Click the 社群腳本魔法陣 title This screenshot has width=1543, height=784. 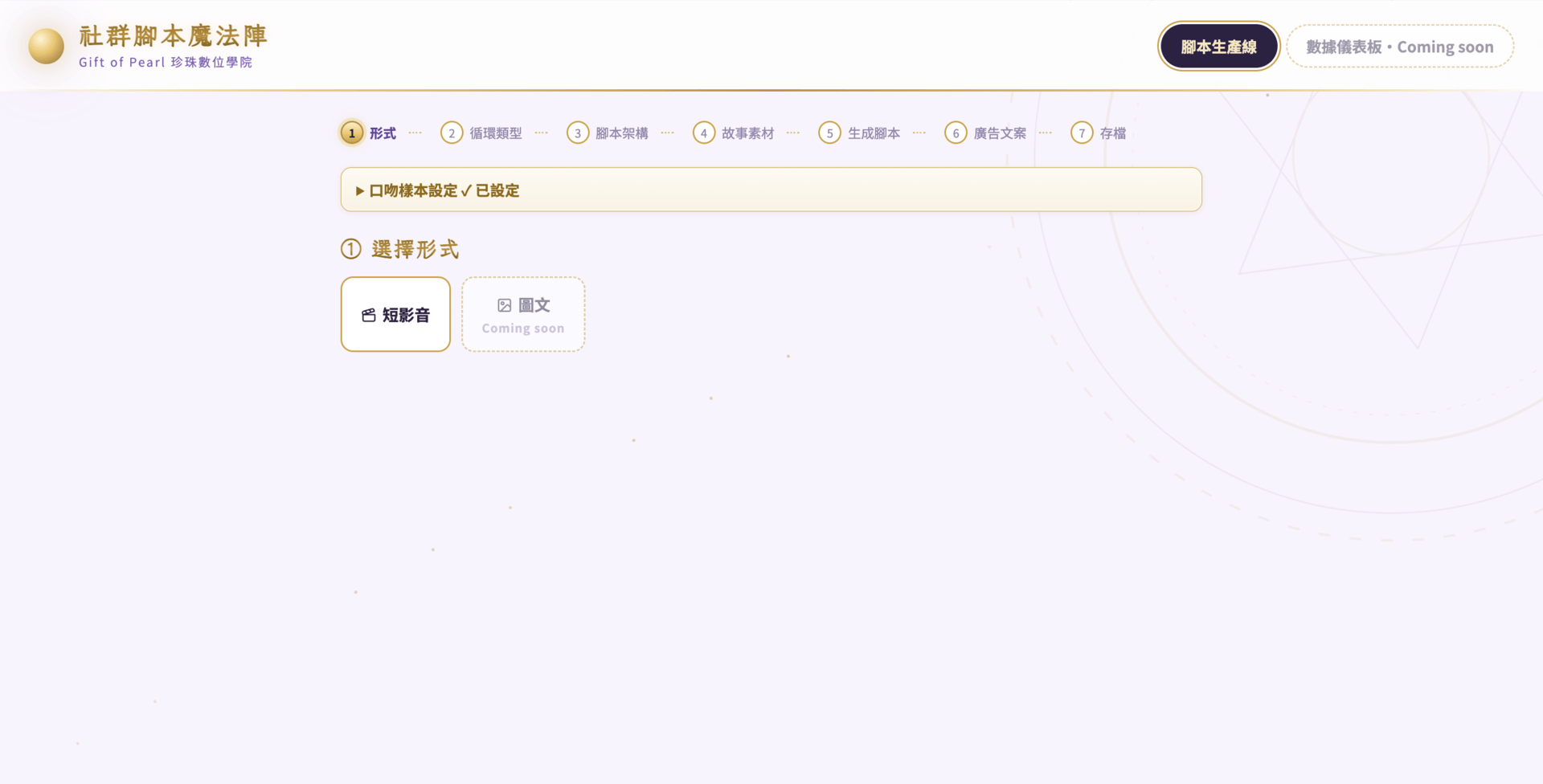click(x=173, y=35)
